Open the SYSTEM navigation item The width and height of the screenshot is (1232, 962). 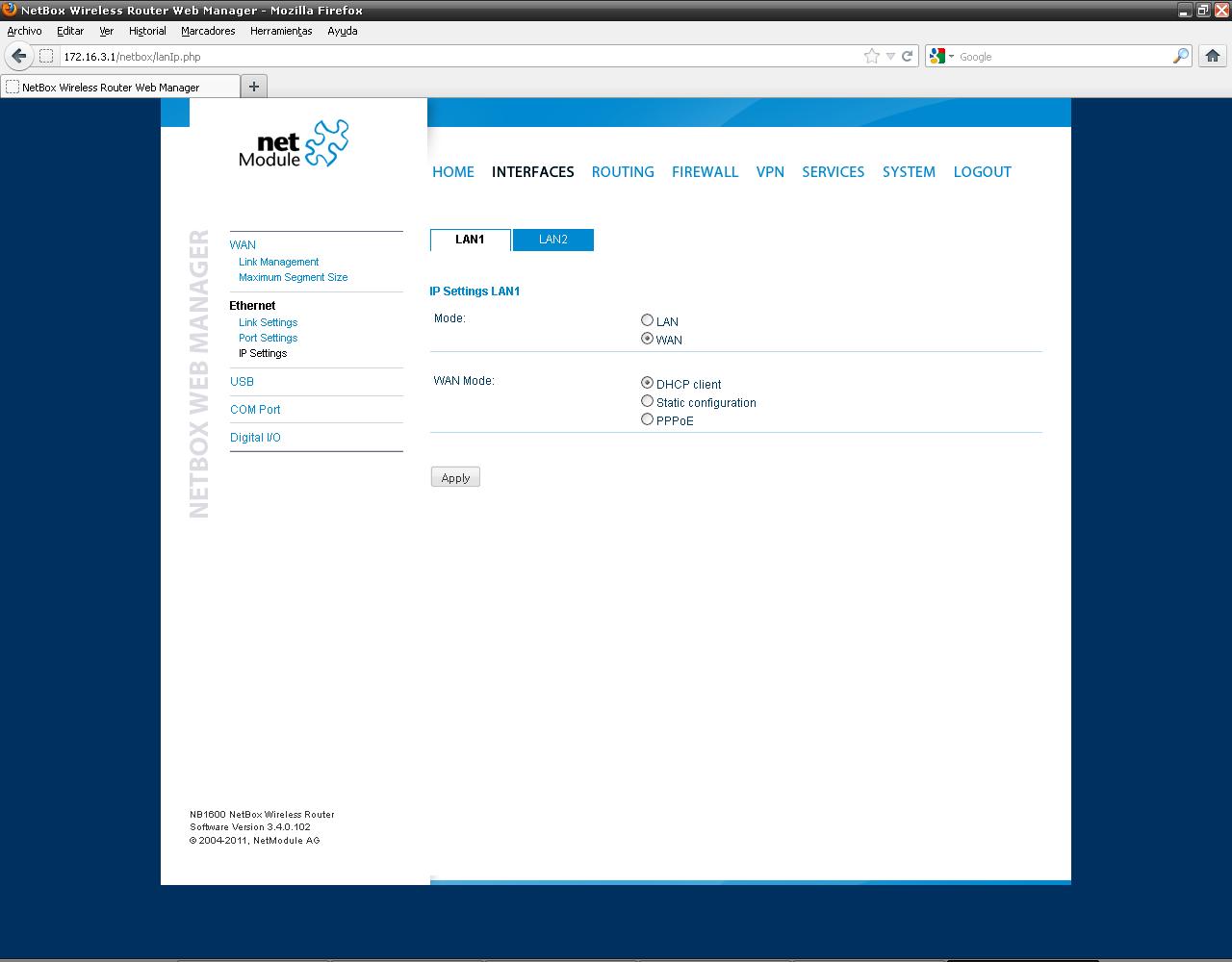[x=909, y=172]
